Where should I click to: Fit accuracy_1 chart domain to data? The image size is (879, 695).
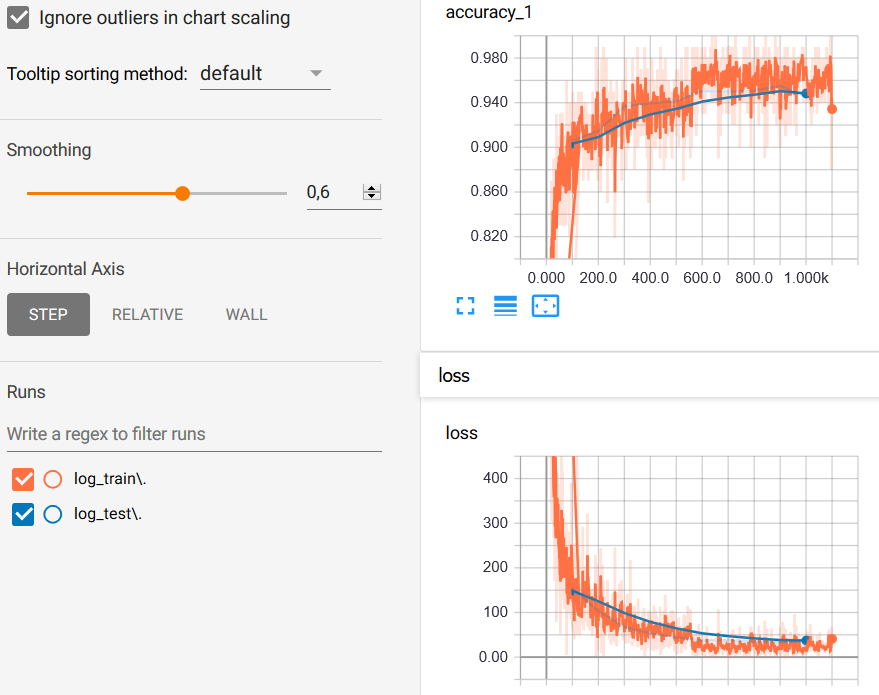(x=545, y=307)
